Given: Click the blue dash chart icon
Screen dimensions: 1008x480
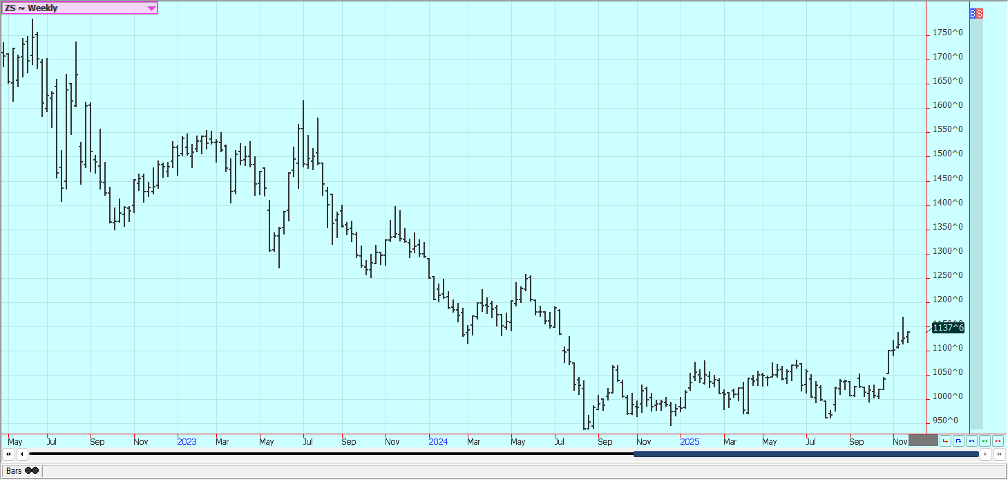Looking at the screenshot, I should click(971, 440).
